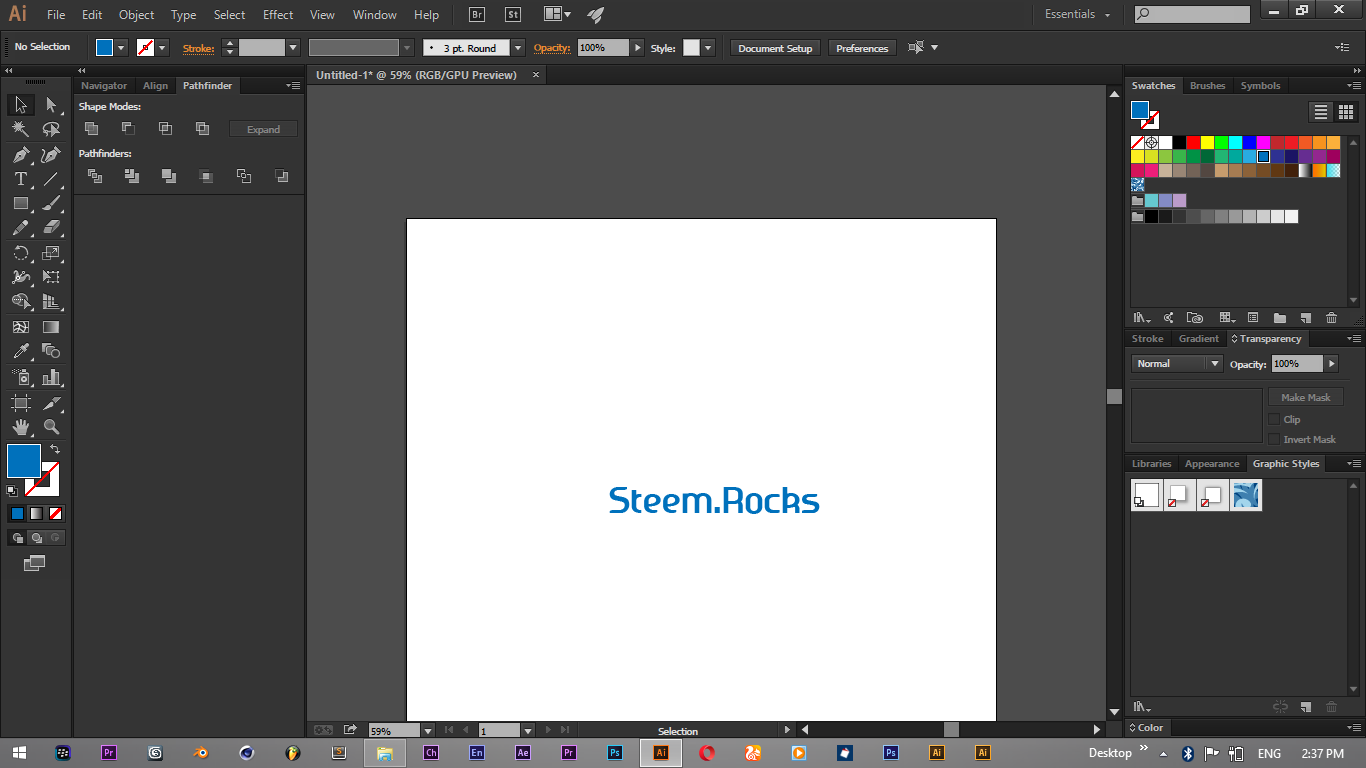Open the Essentials workspace switcher
Screen dimensions: 1366x768
coord(1077,14)
